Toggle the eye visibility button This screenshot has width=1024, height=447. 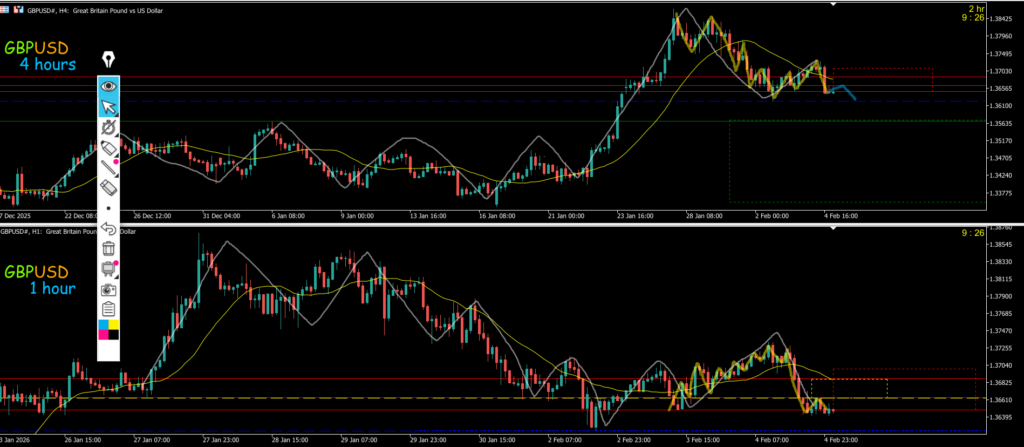pos(109,87)
